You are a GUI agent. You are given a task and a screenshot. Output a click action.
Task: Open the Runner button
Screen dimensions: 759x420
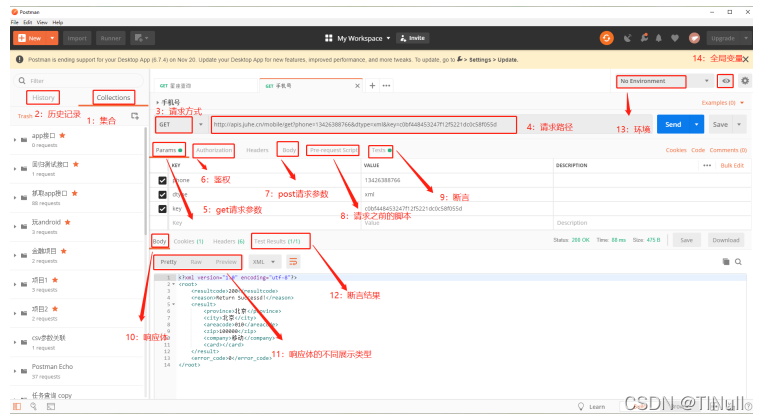point(111,38)
